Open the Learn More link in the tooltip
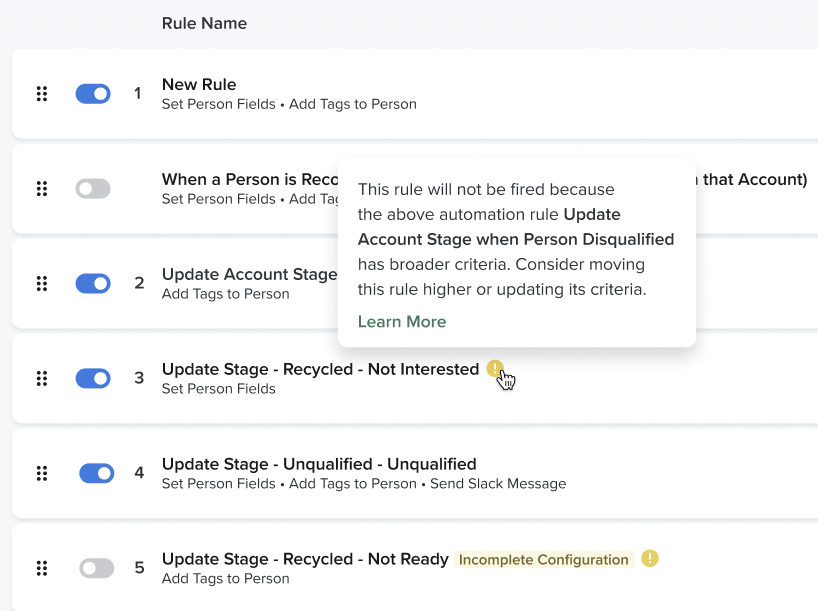Viewport: 818px width, 611px height. pos(402,321)
